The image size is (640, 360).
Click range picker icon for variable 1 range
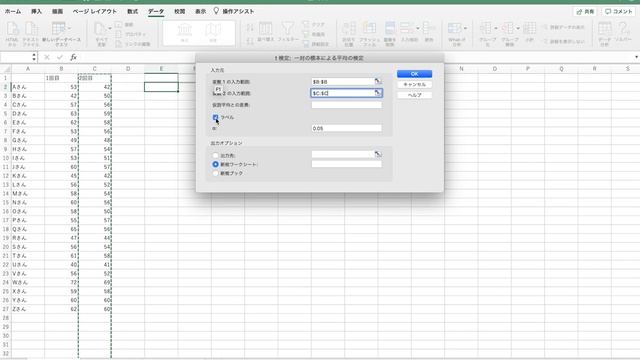point(378,81)
